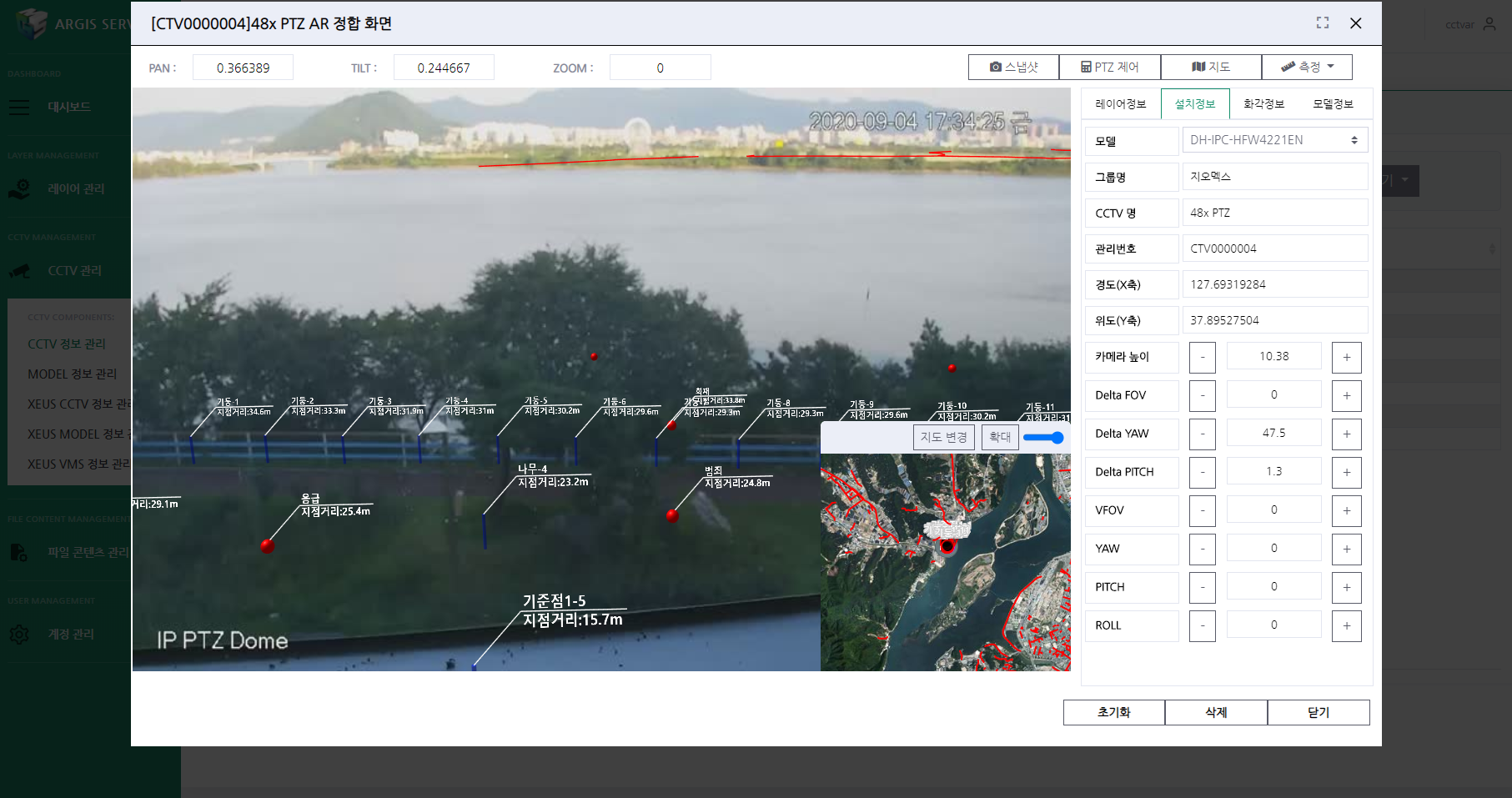This screenshot has width=1512, height=798.
Task: Increase YAW with plus button
Action: (x=1347, y=549)
